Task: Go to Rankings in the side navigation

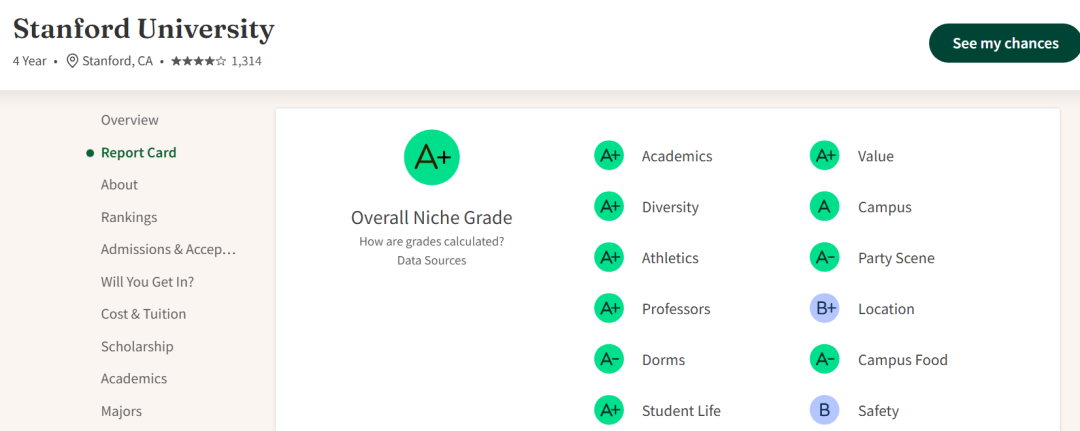Action: tap(129, 217)
